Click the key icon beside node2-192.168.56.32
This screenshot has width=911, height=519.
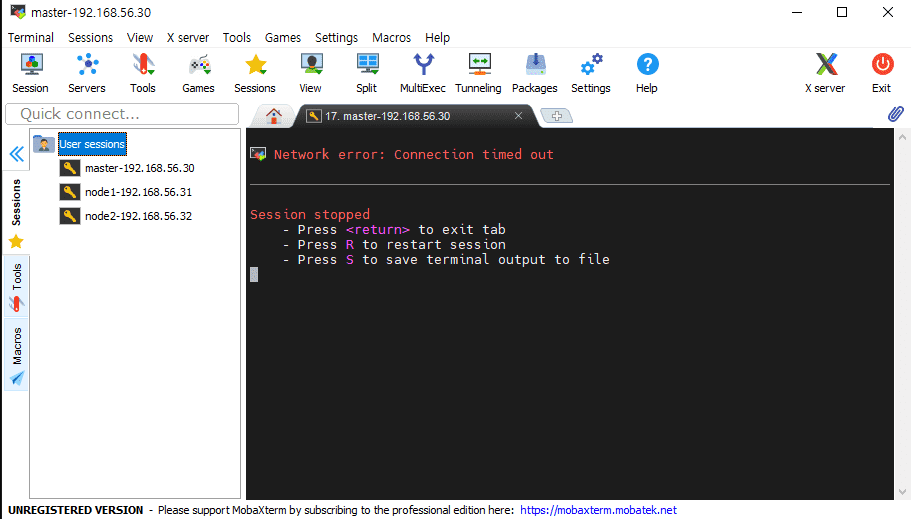pos(70,216)
